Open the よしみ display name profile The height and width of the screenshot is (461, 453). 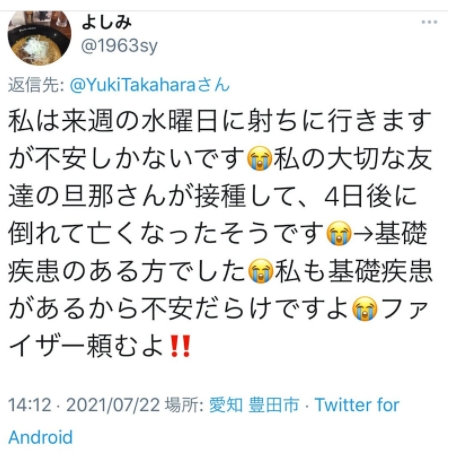pos(106,23)
